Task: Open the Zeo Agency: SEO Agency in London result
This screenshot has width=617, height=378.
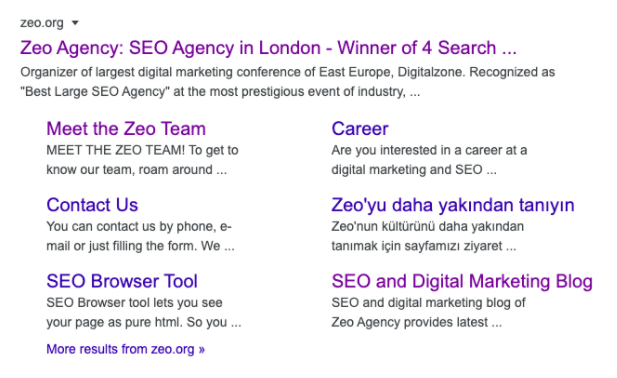Action: [268, 48]
